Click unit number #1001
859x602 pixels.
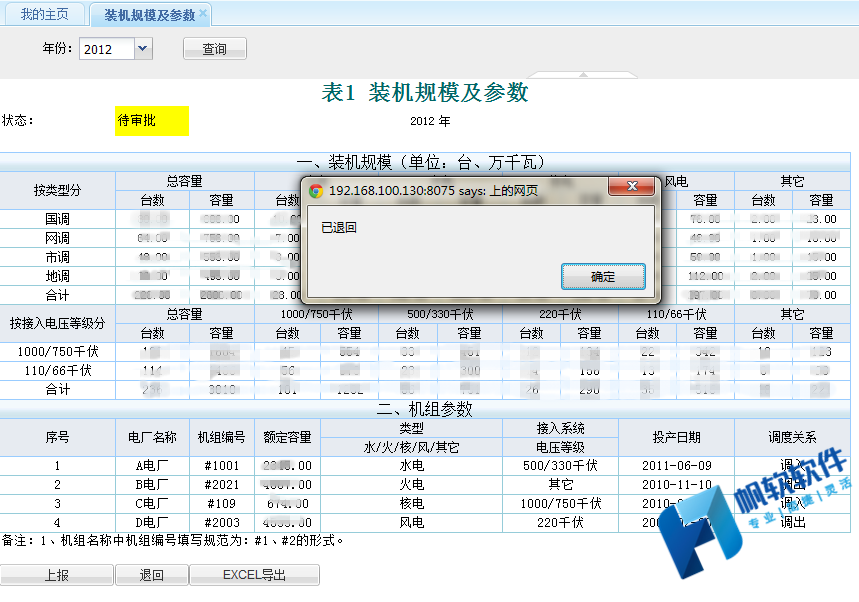pos(222,466)
